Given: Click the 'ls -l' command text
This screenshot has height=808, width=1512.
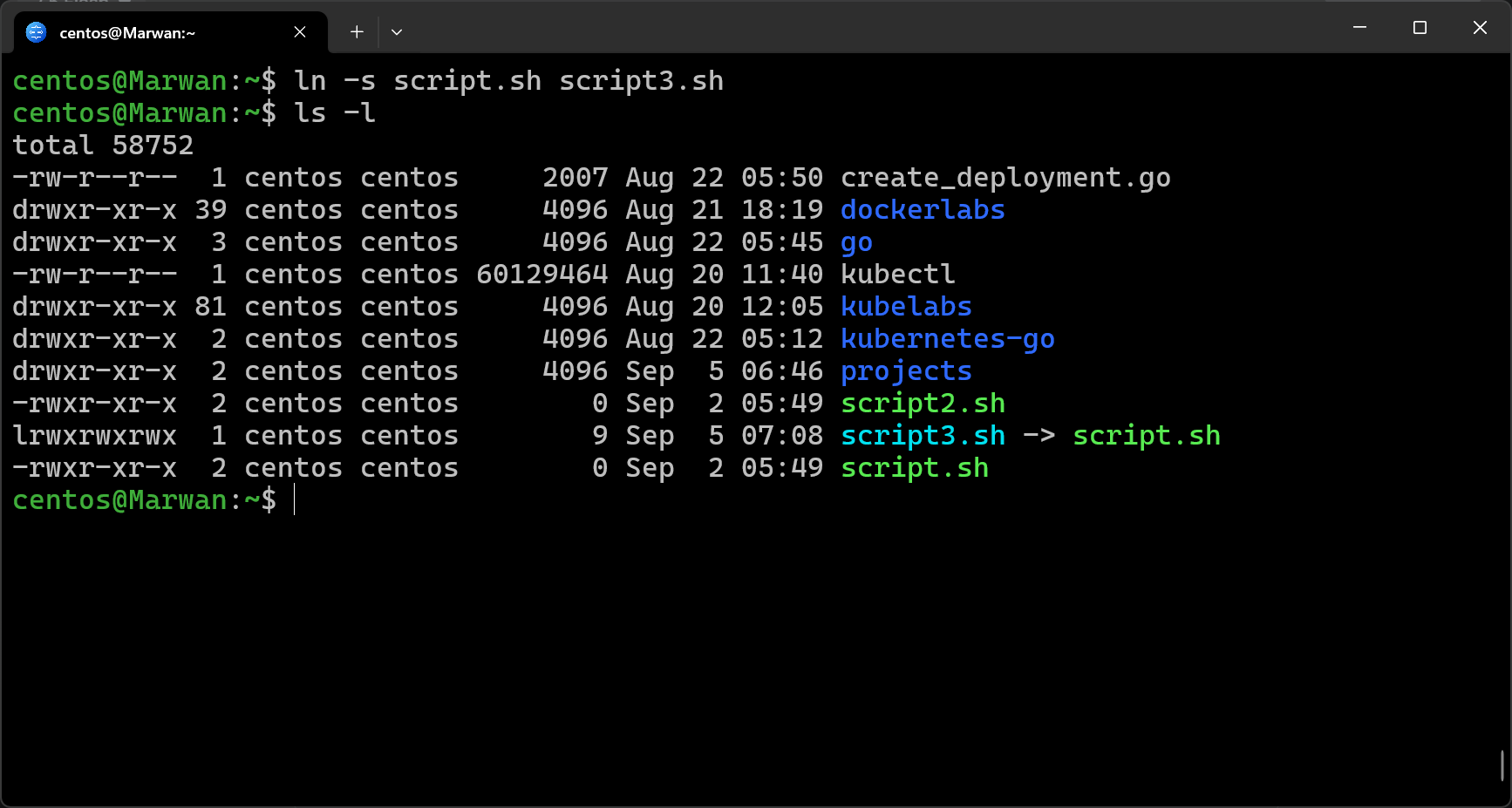Looking at the screenshot, I should tap(335, 113).
